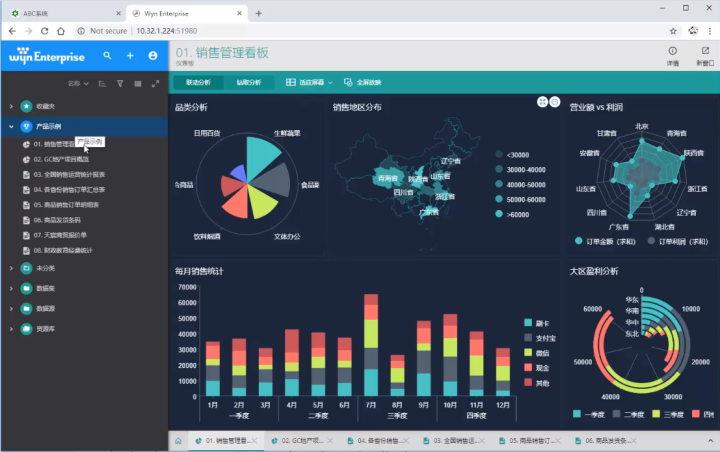Open 02. GC地产项目概览 in sidebar
This screenshot has width=720, height=452.
[61, 159]
